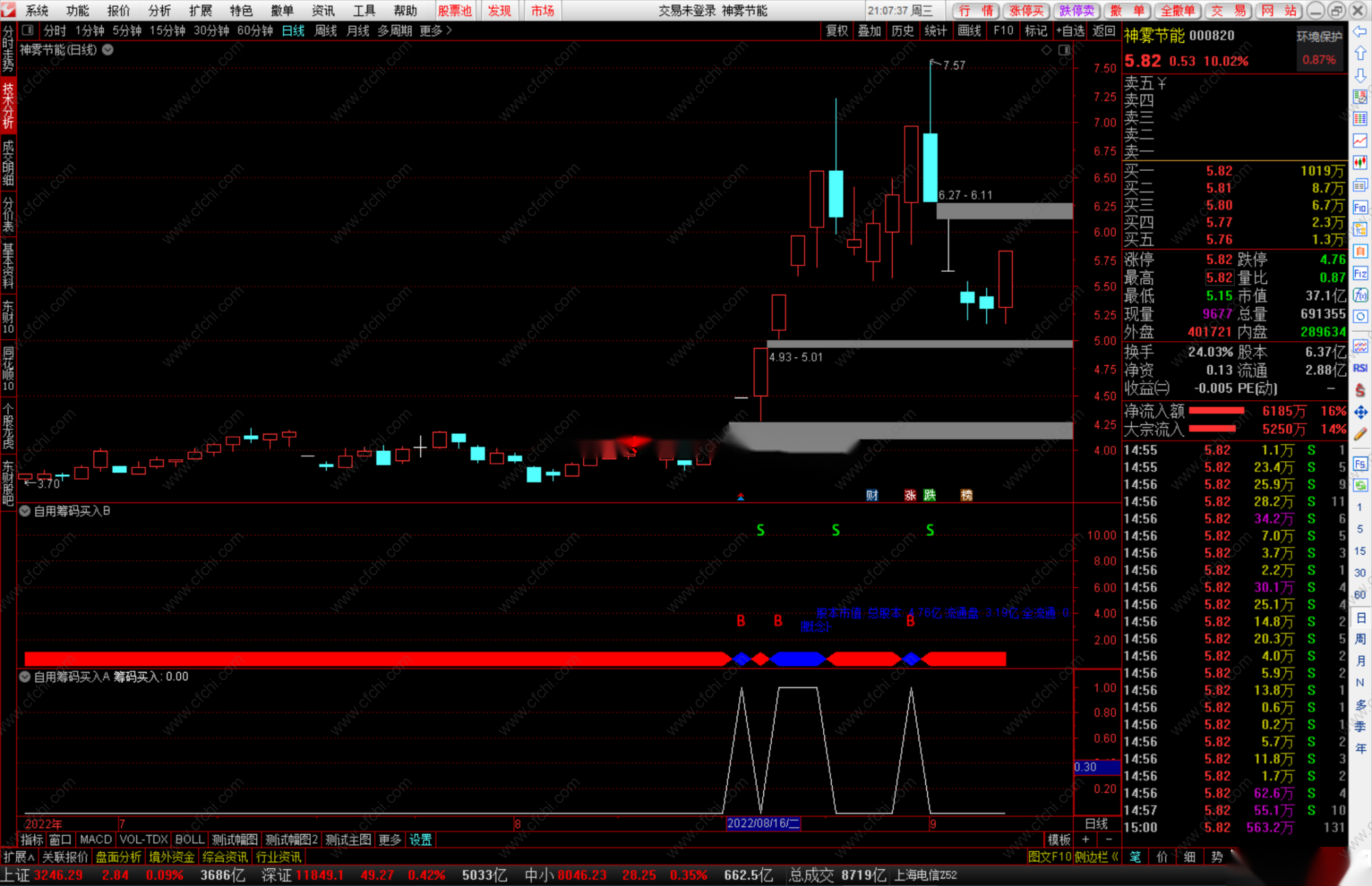
Task: Click the blue four-way move arrows icon
Action: pos(1360,412)
